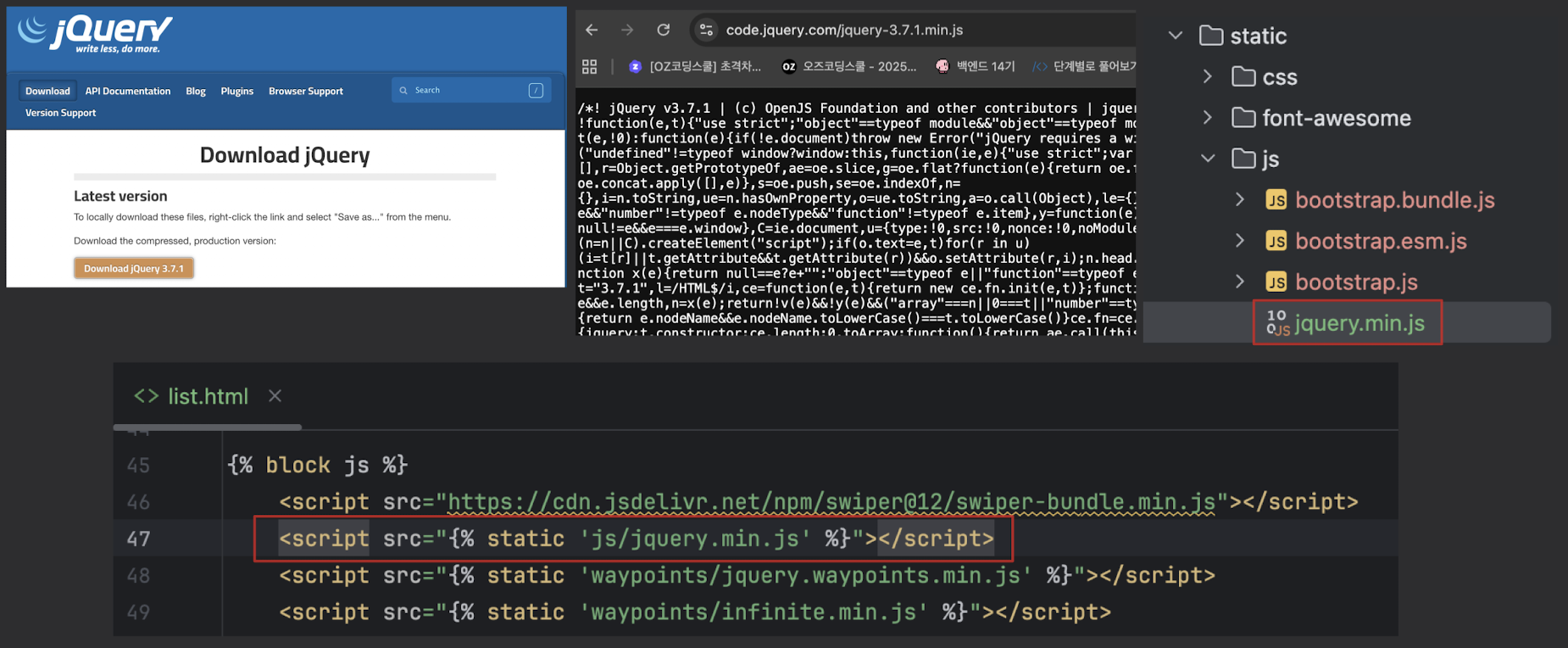The image size is (1568, 648).
Task: Click the font-awesome folder icon
Action: pyautogui.click(x=1243, y=118)
